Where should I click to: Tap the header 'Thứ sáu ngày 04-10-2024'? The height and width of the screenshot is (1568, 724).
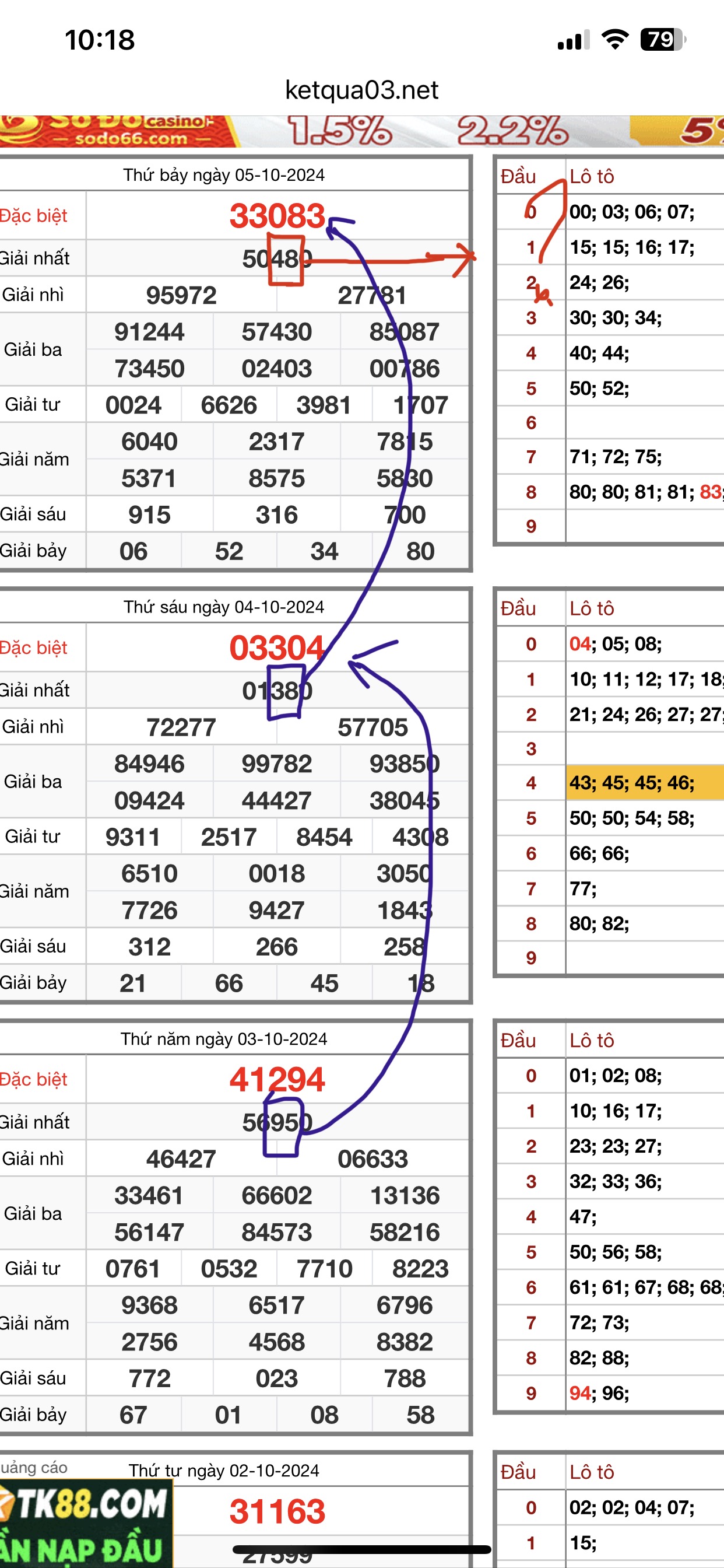click(x=224, y=607)
